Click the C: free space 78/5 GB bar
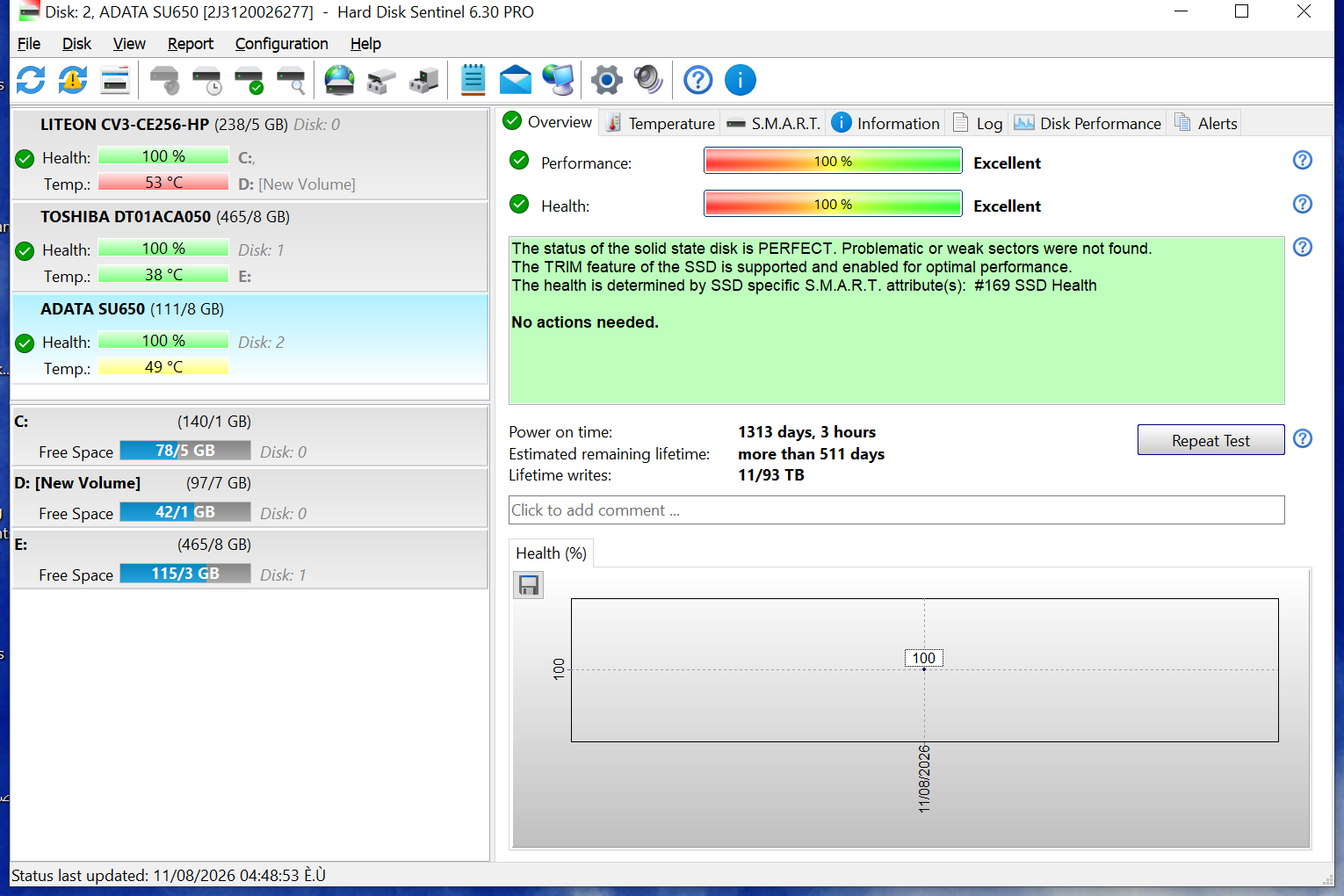The height and width of the screenshot is (896, 1344). [185, 451]
